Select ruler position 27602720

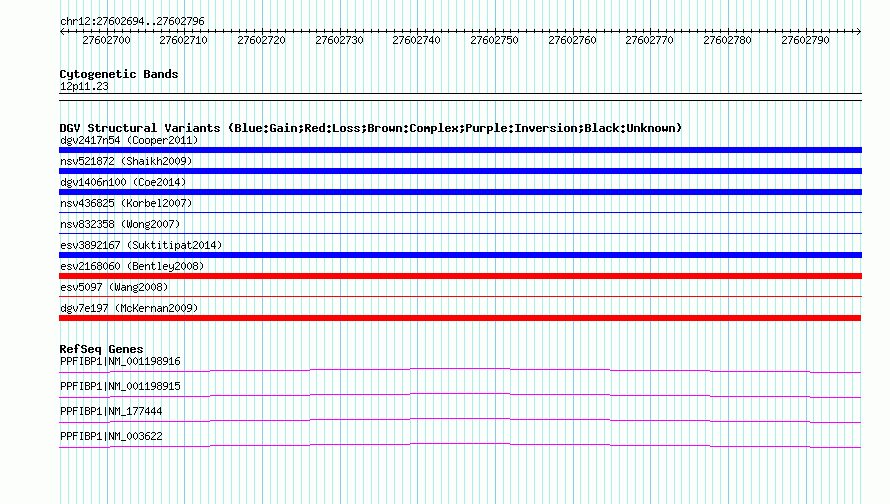(x=261, y=40)
